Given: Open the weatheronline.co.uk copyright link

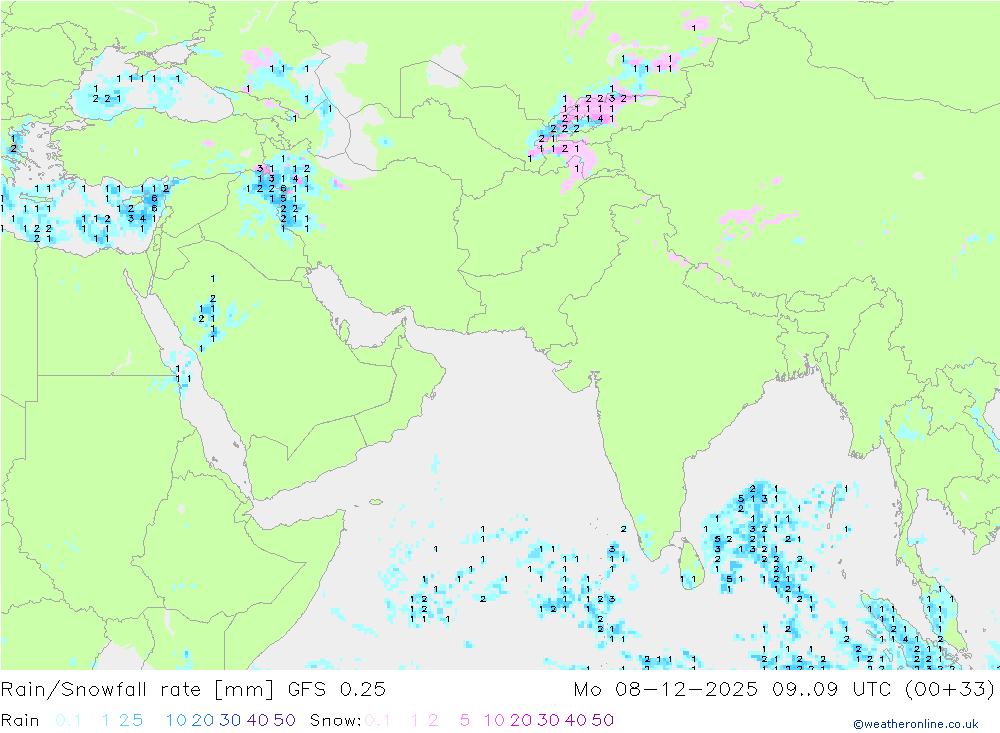Looking at the screenshot, I should (x=916, y=724).
